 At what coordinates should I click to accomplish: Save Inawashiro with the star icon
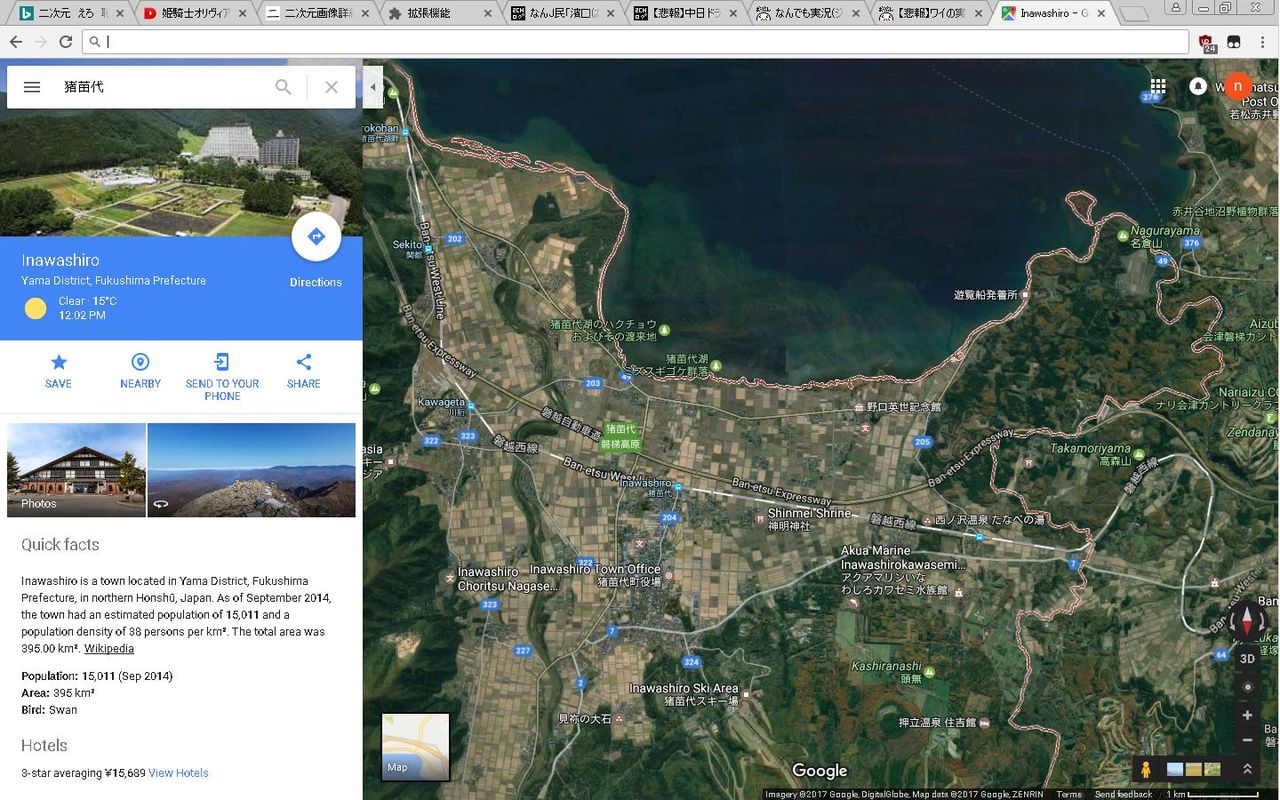coord(58,370)
